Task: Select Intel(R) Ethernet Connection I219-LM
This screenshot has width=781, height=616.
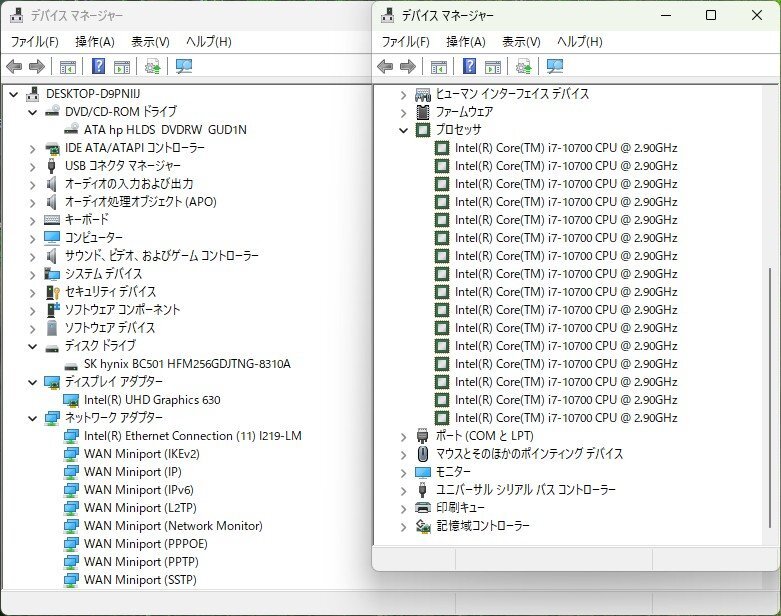Action: click(x=193, y=436)
